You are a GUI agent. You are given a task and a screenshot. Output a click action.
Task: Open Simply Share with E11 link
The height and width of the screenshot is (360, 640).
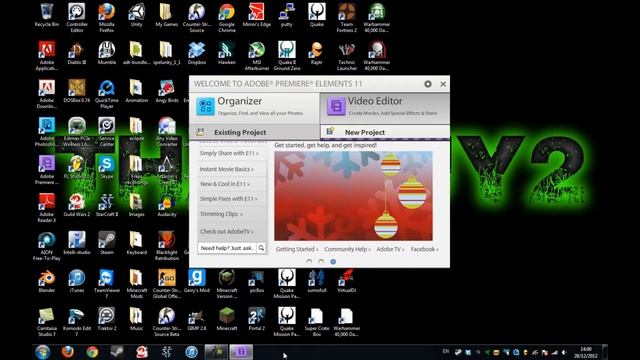[229, 153]
